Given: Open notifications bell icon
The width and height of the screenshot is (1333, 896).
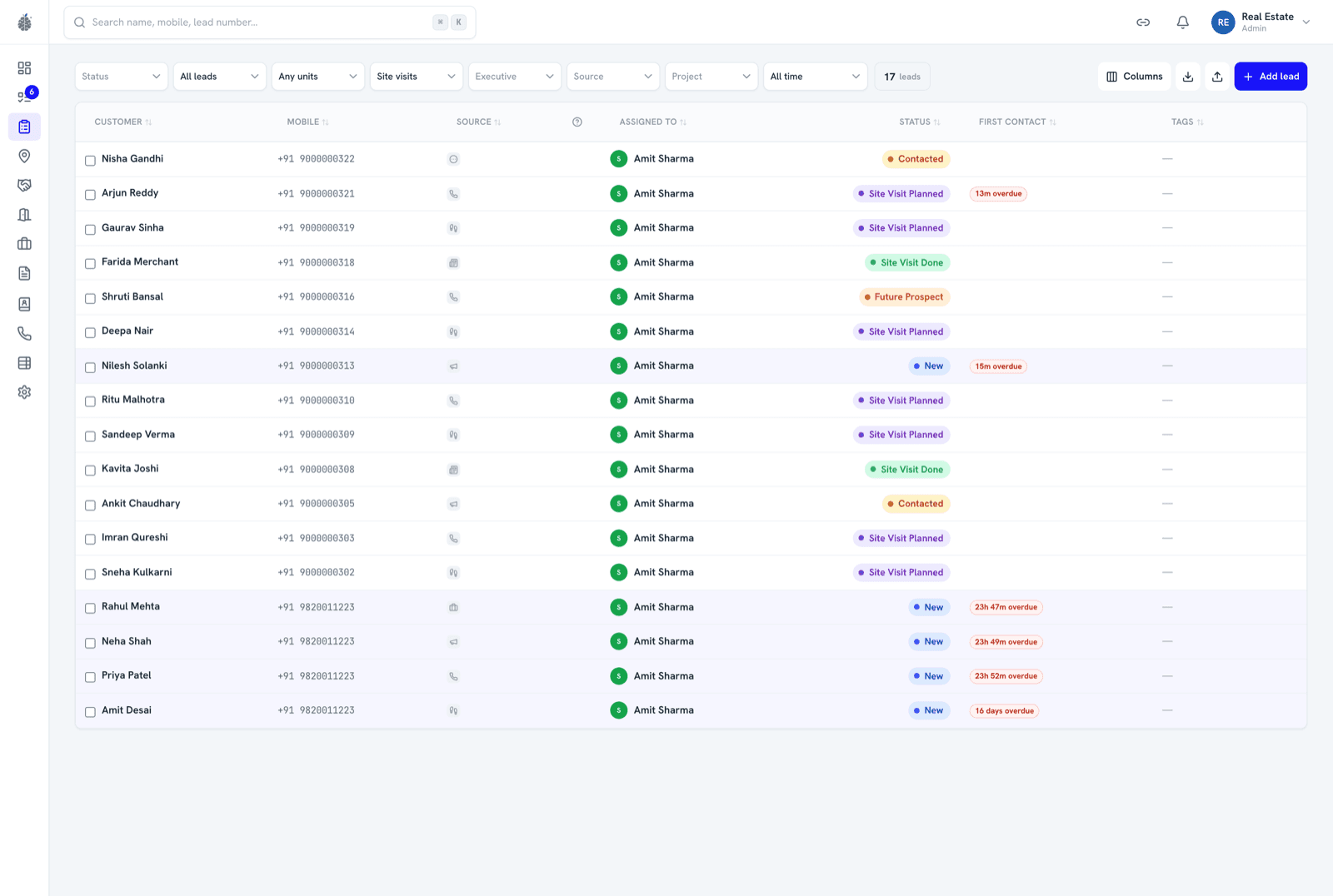Looking at the screenshot, I should coord(1182,22).
